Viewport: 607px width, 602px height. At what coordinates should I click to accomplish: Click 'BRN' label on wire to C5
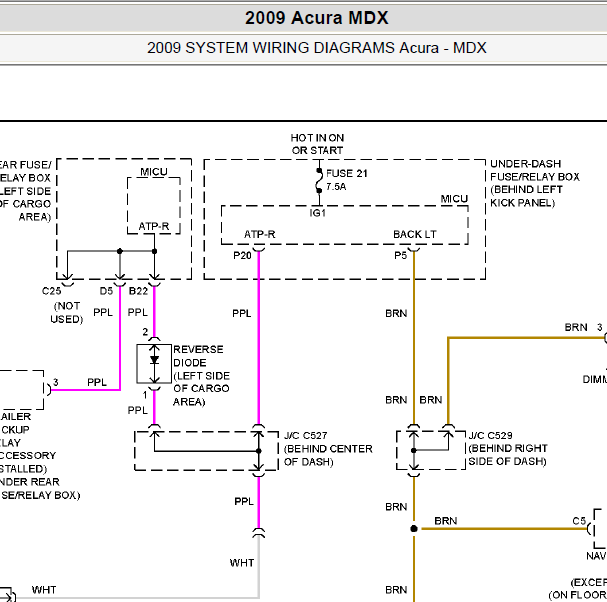point(446,521)
